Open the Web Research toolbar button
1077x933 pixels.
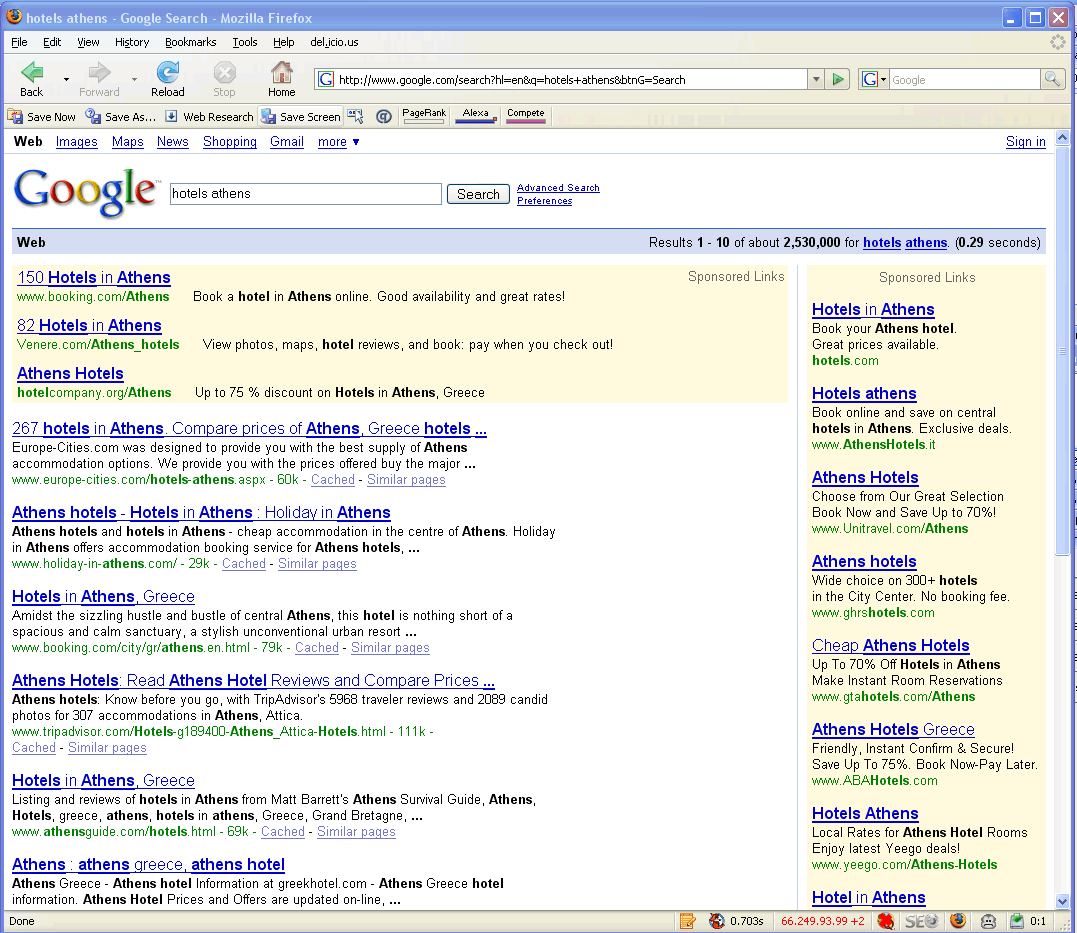(x=209, y=117)
